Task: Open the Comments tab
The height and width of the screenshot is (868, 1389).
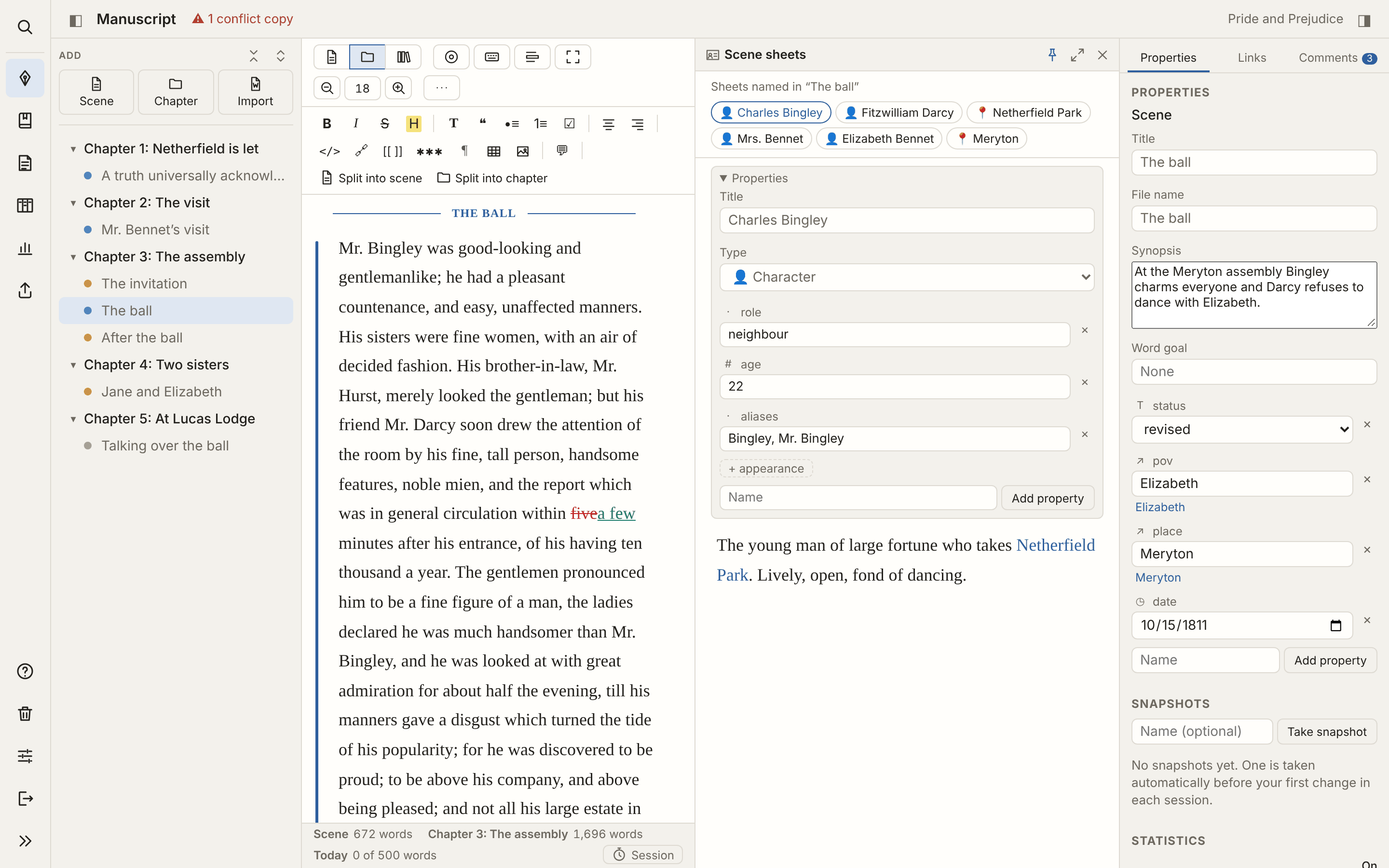Action: (1337, 58)
